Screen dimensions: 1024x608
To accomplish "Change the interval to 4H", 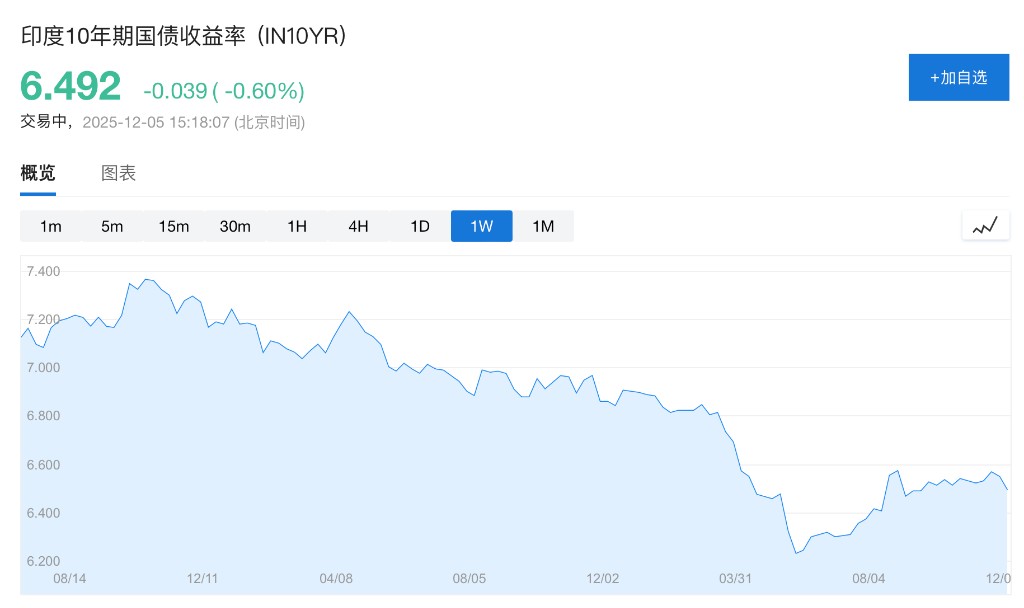I will 358,226.
